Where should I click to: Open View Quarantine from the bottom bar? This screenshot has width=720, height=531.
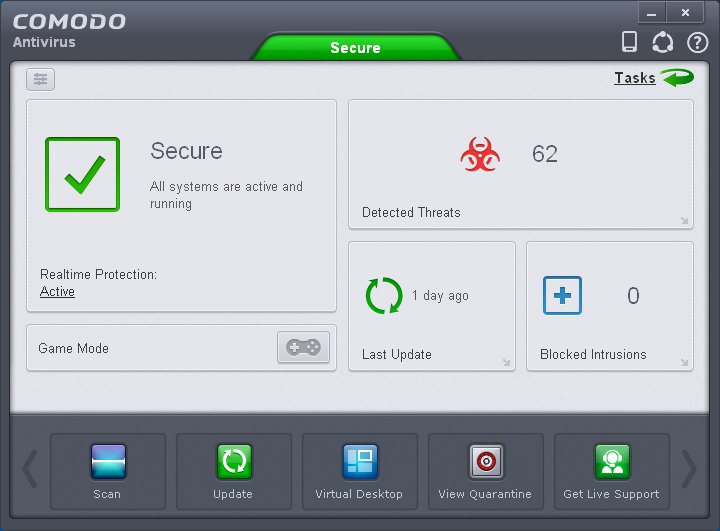486,463
